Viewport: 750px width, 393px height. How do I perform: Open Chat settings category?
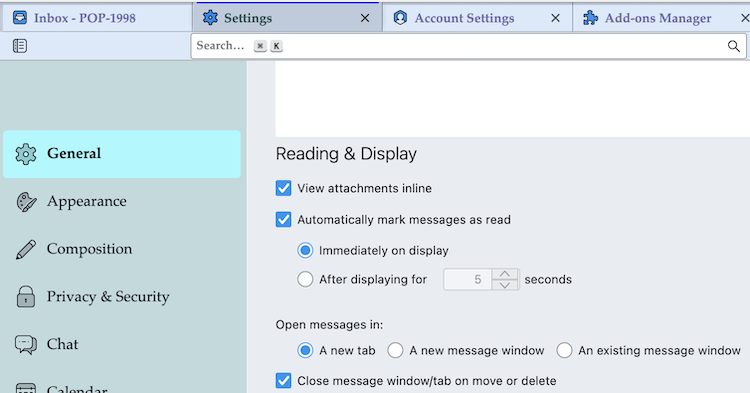pyautogui.click(x=122, y=344)
